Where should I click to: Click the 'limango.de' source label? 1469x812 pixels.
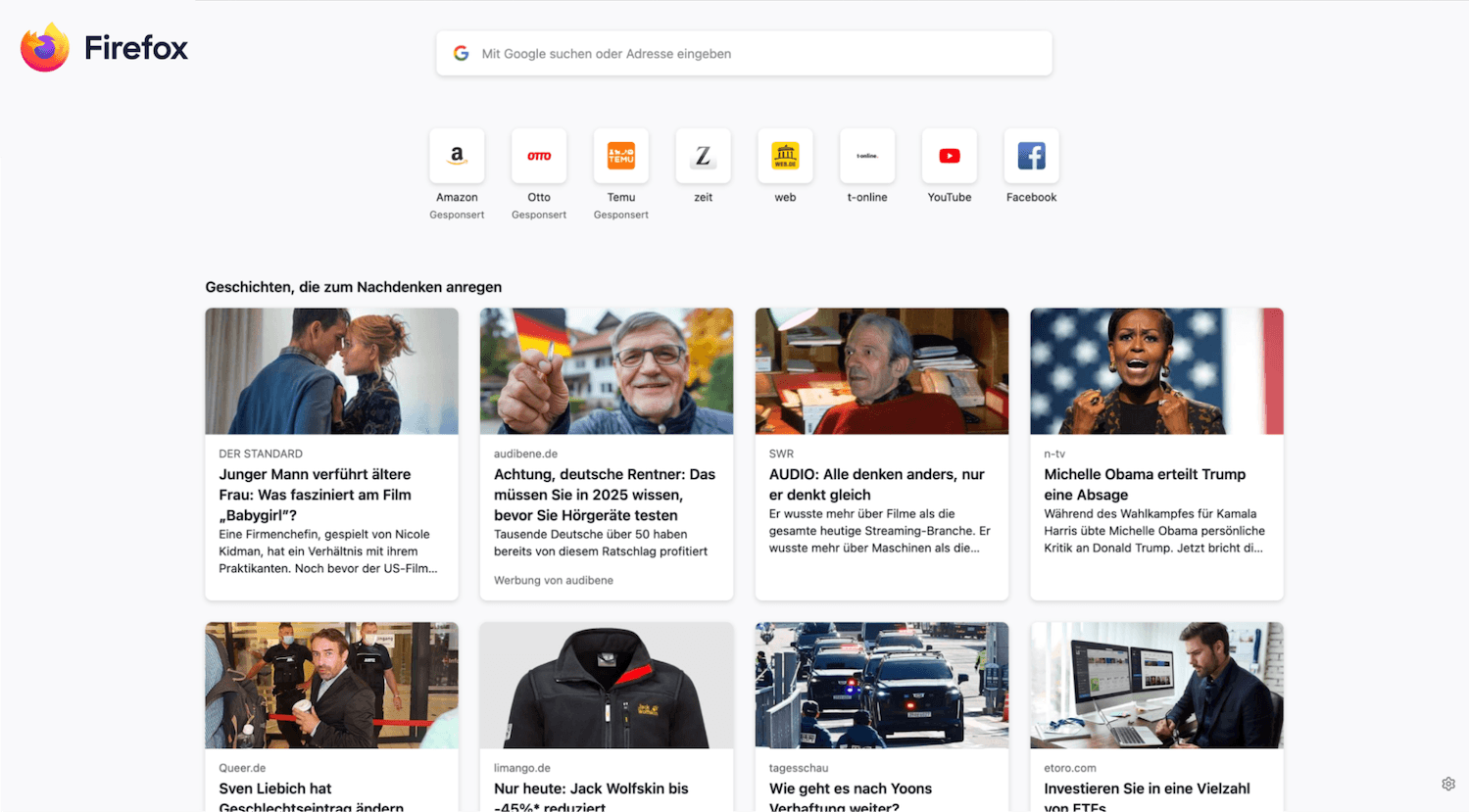click(522, 768)
